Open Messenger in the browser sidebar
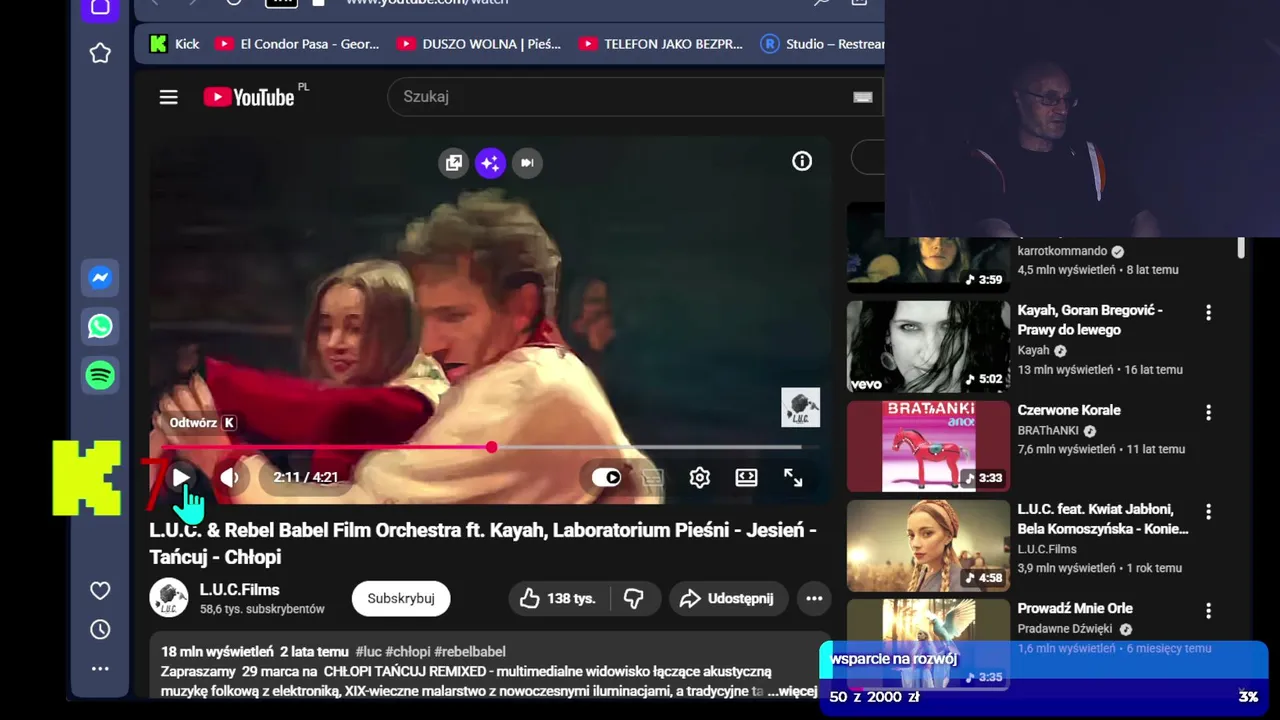 [100, 278]
